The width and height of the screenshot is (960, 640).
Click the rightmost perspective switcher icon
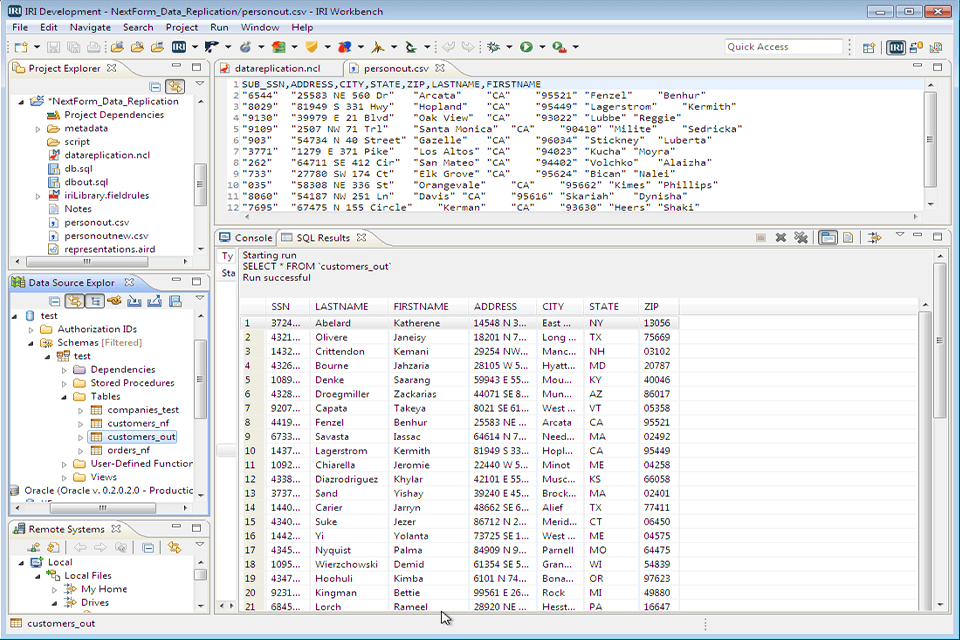936,48
